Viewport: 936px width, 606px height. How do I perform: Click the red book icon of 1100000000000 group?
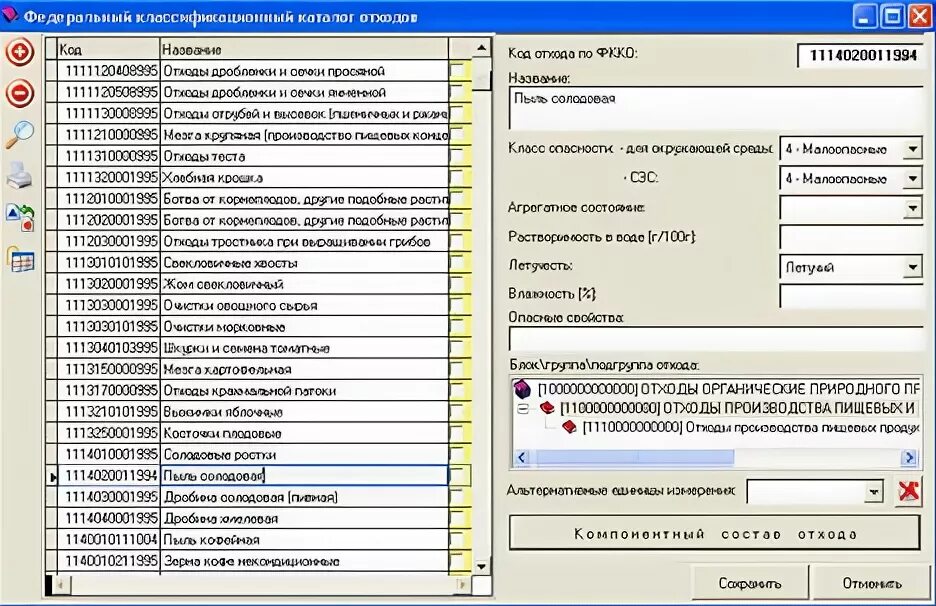[547, 408]
